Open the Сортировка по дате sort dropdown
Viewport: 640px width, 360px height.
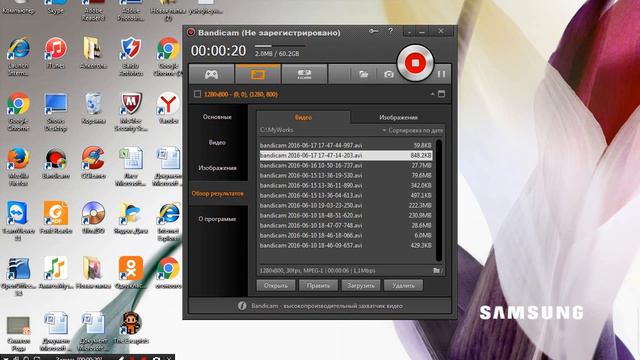click(x=413, y=130)
